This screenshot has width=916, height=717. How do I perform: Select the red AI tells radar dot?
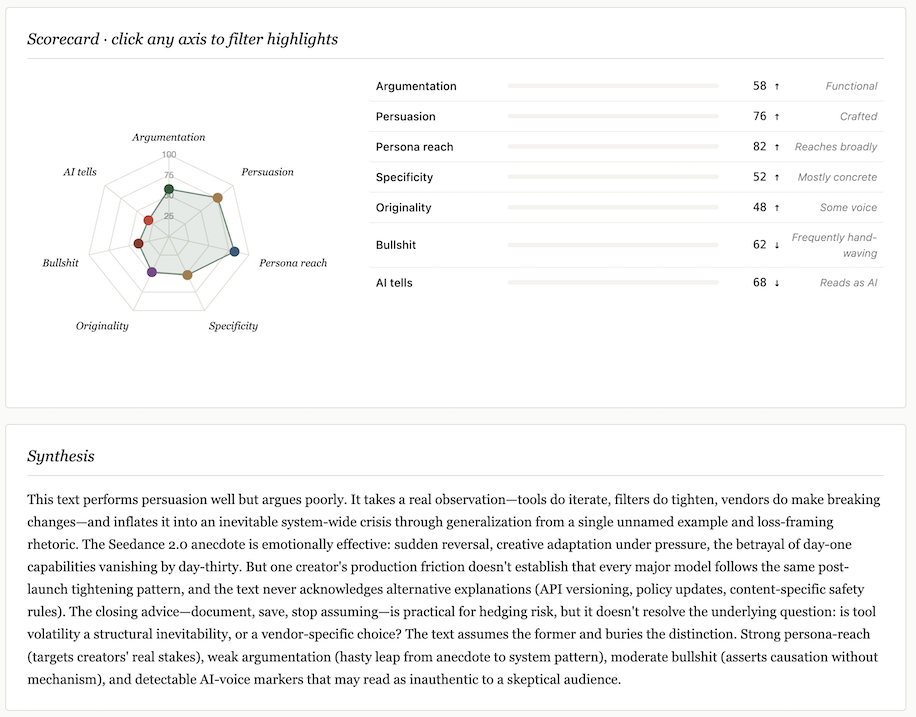pos(148,220)
